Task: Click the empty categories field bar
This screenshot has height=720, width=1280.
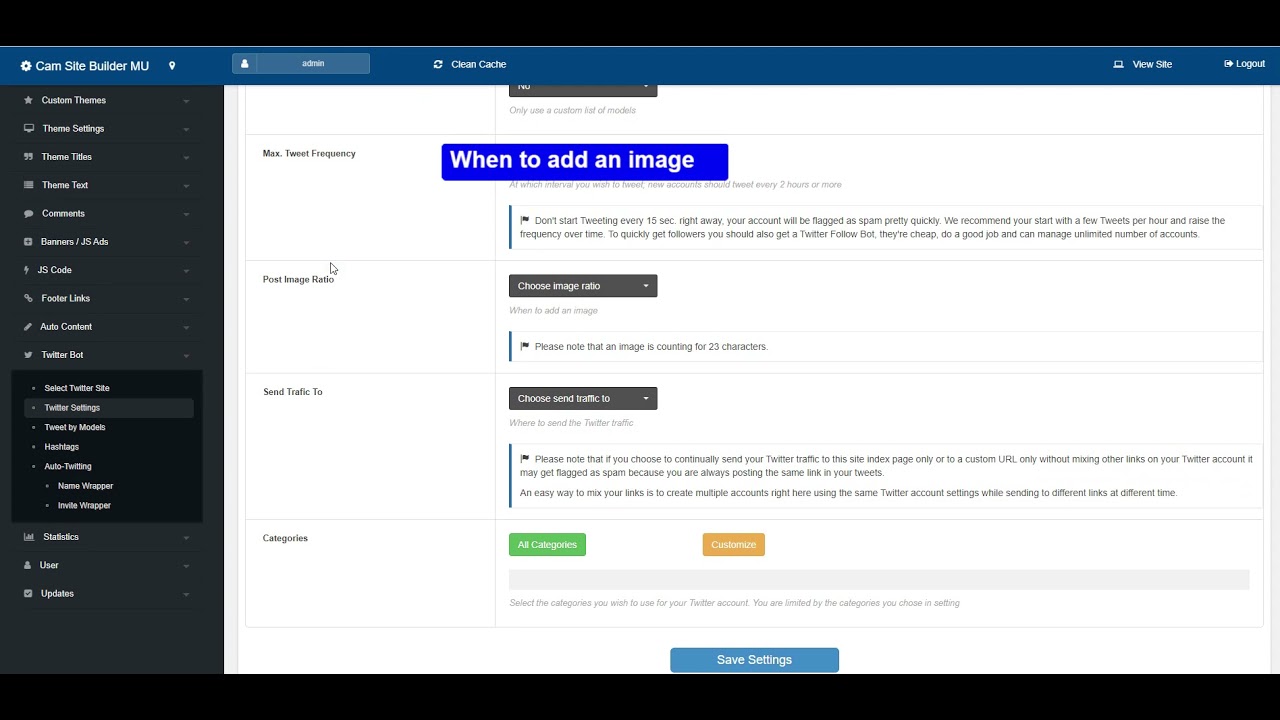Action: click(879, 580)
